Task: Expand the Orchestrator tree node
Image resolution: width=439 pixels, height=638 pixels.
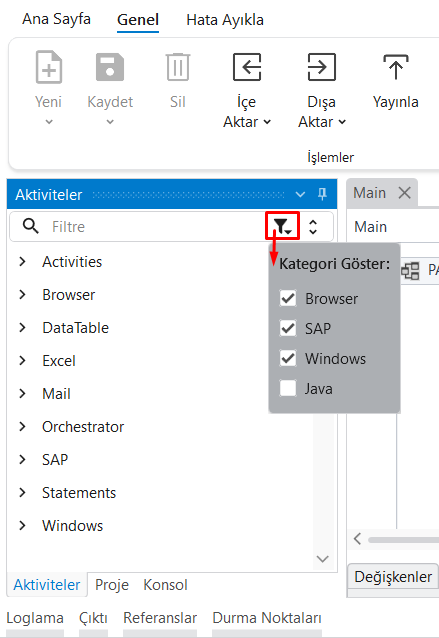Action: (23, 426)
